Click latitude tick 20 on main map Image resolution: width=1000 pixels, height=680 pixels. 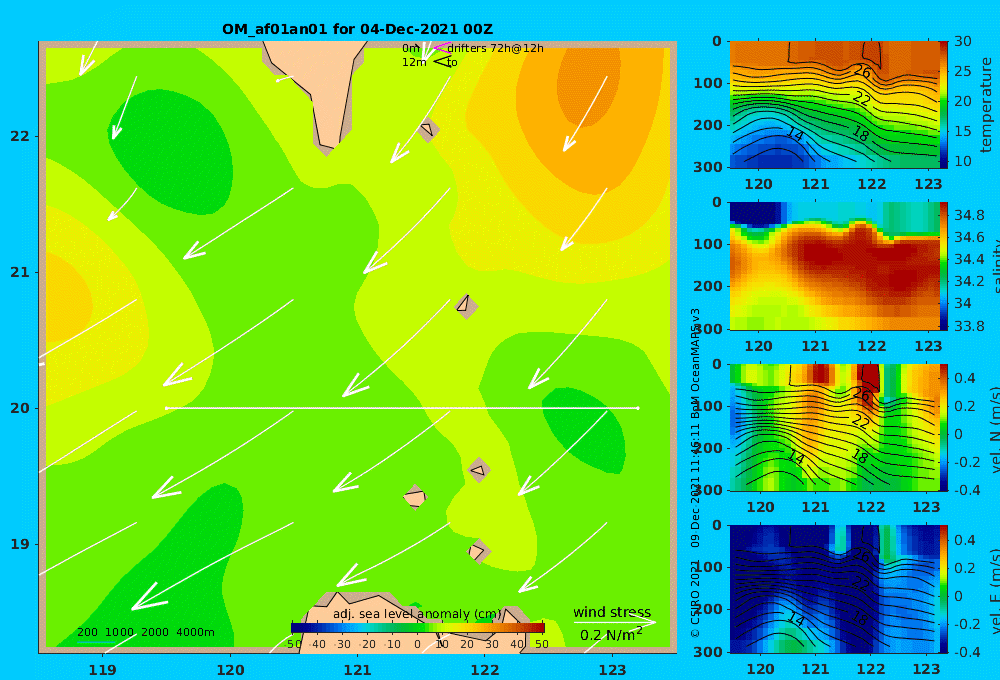pyautogui.click(x=19, y=408)
